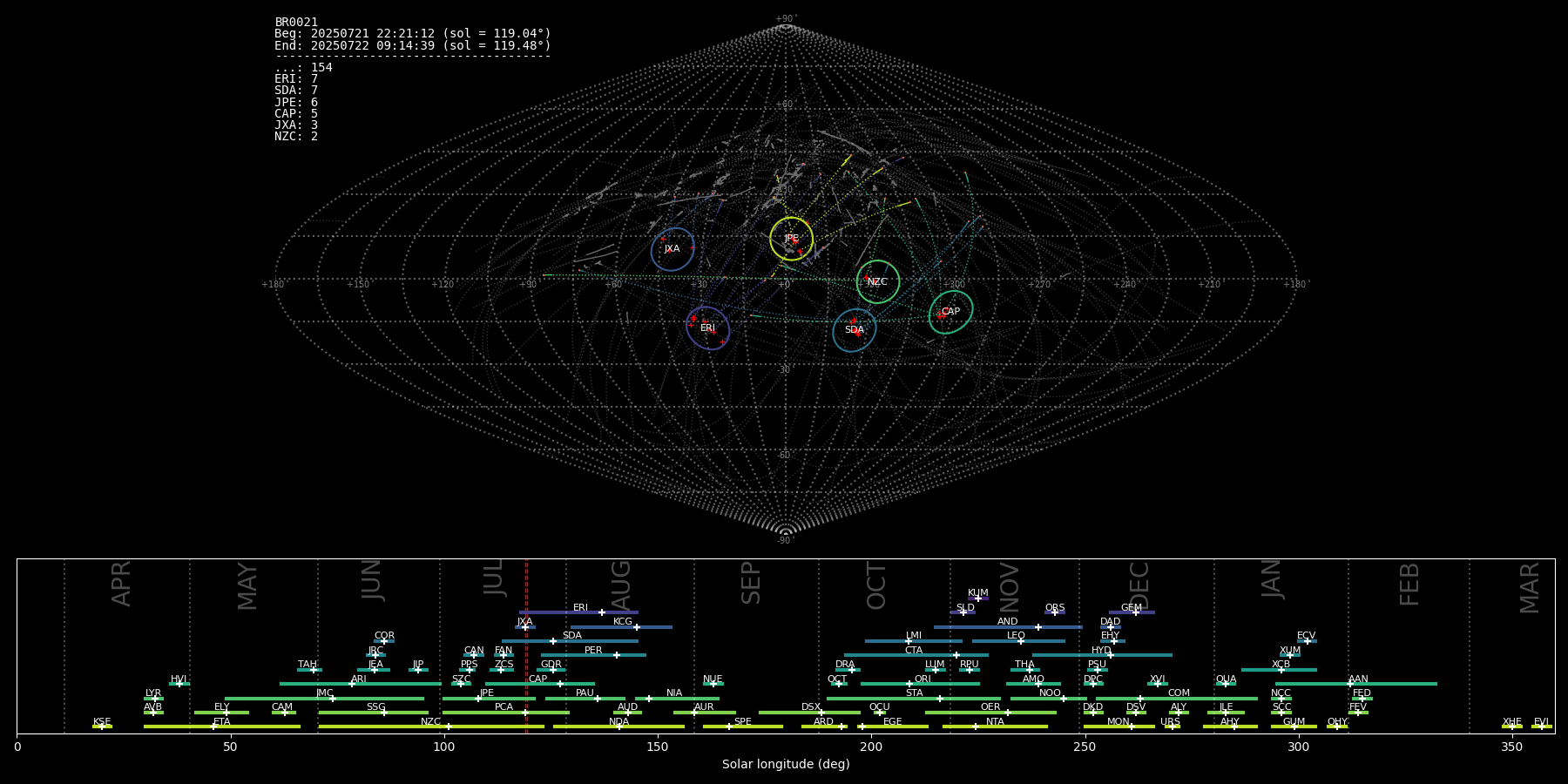
Task: Click the AAN shower bar in the timeline
Action: point(1356,684)
